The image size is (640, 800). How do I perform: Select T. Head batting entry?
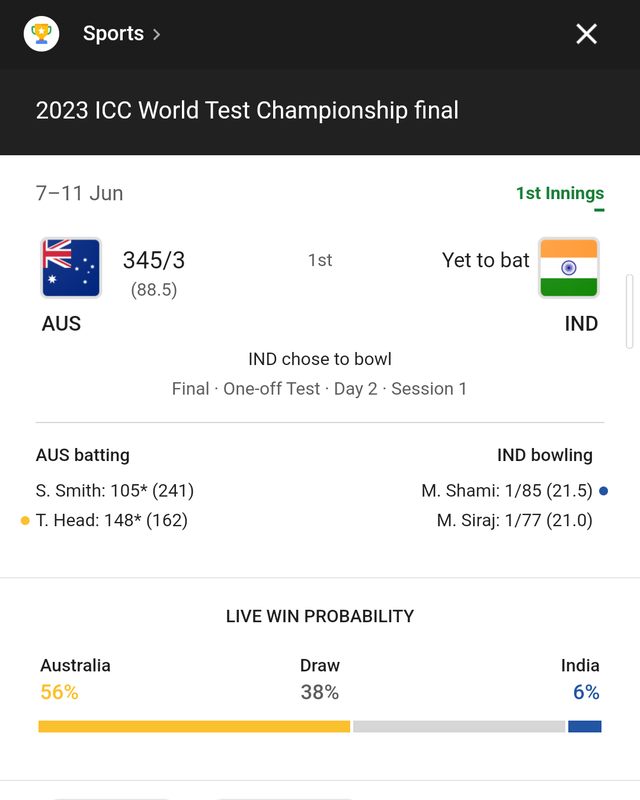[x=112, y=520]
